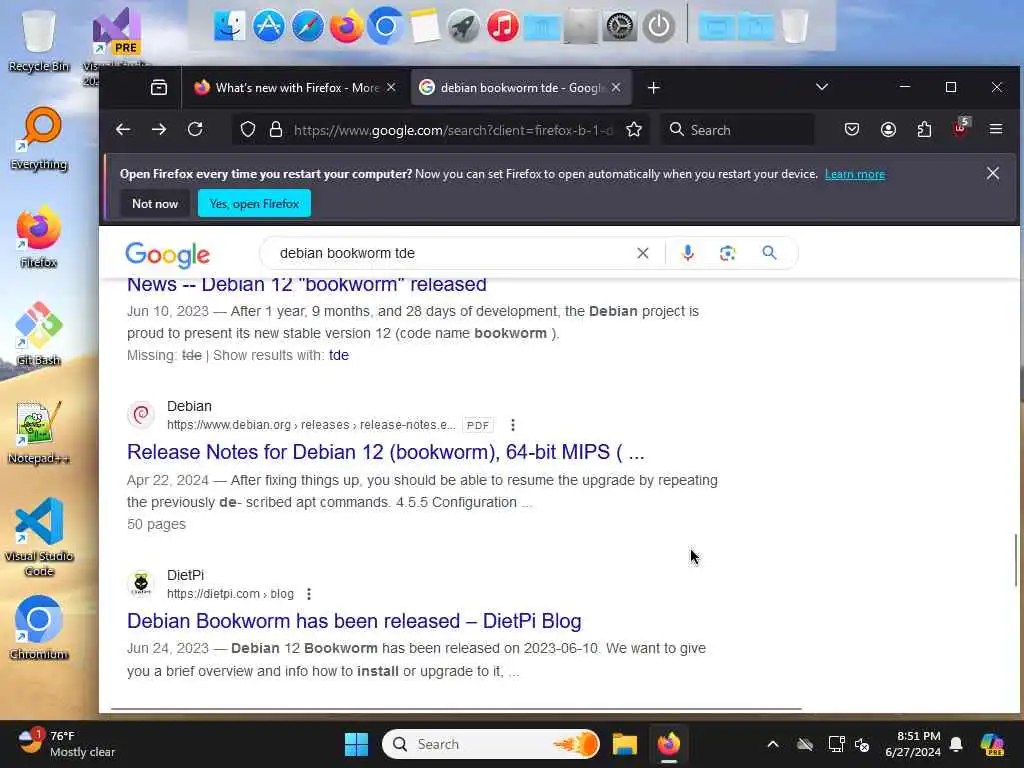
Task: Bookmark this page with star icon
Action: point(633,129)
